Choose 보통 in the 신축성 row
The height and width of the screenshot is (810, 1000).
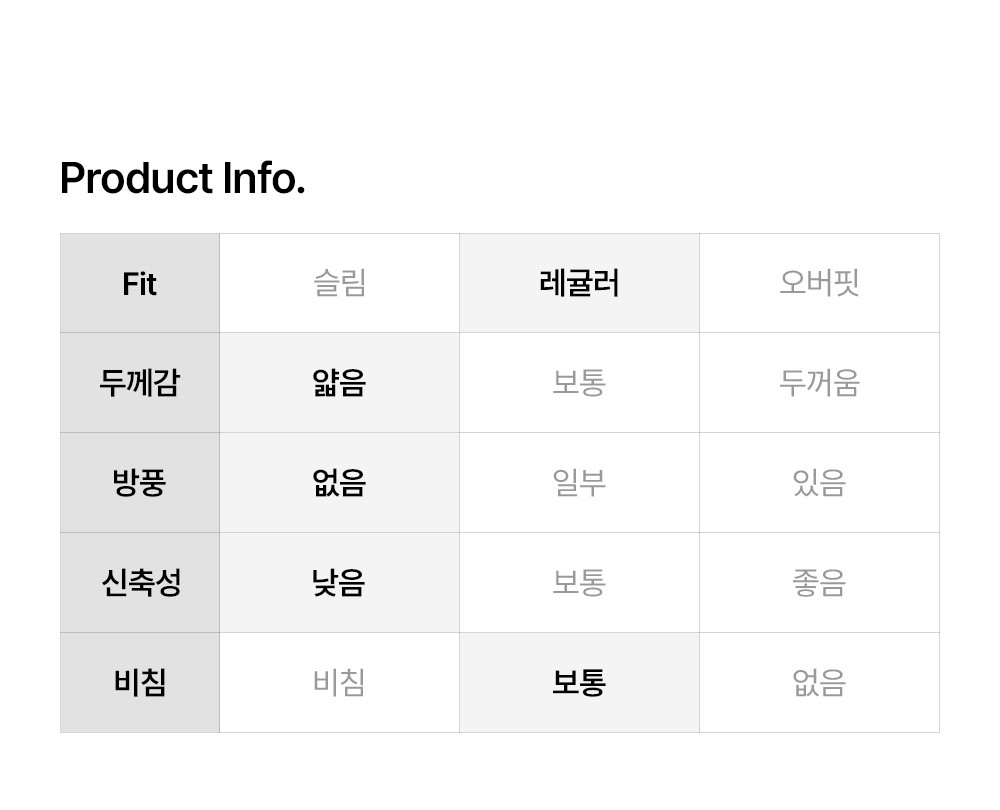[579, 583]
